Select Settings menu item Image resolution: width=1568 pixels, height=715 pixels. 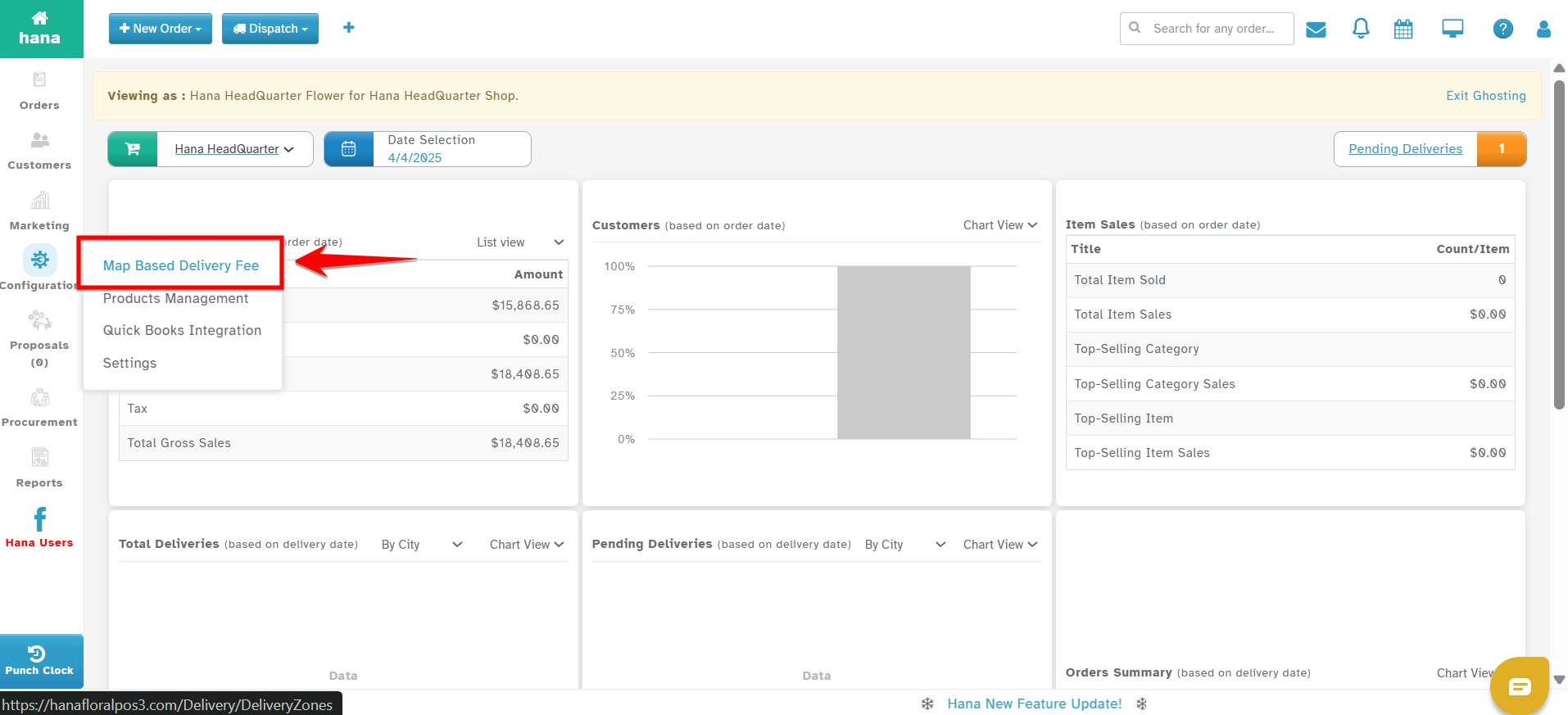pyautogui.click(x=129, y=363)
